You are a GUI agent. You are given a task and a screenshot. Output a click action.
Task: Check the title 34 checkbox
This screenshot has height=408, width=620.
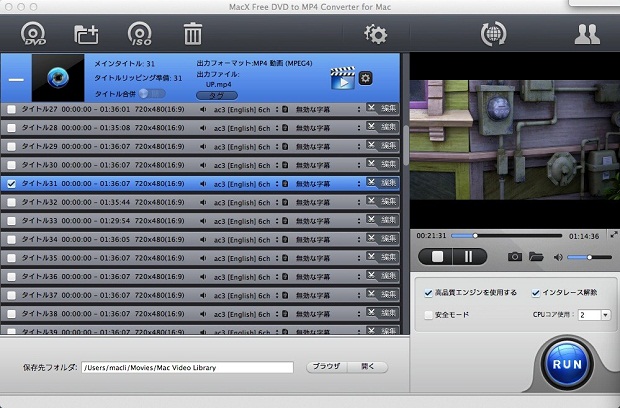[x=11, y=240]
